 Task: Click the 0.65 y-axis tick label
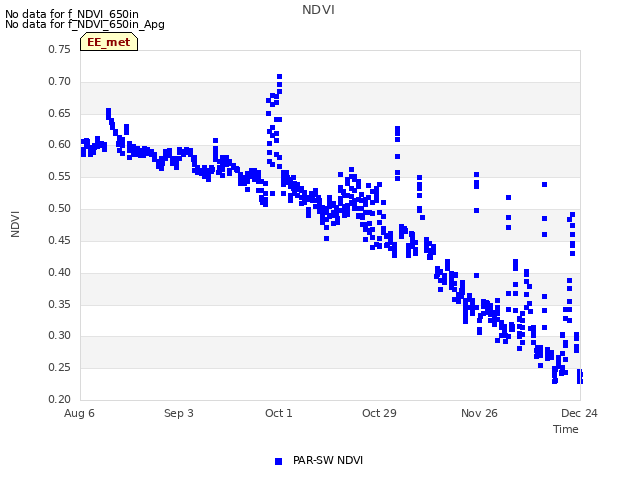click(x=60, y=113)
